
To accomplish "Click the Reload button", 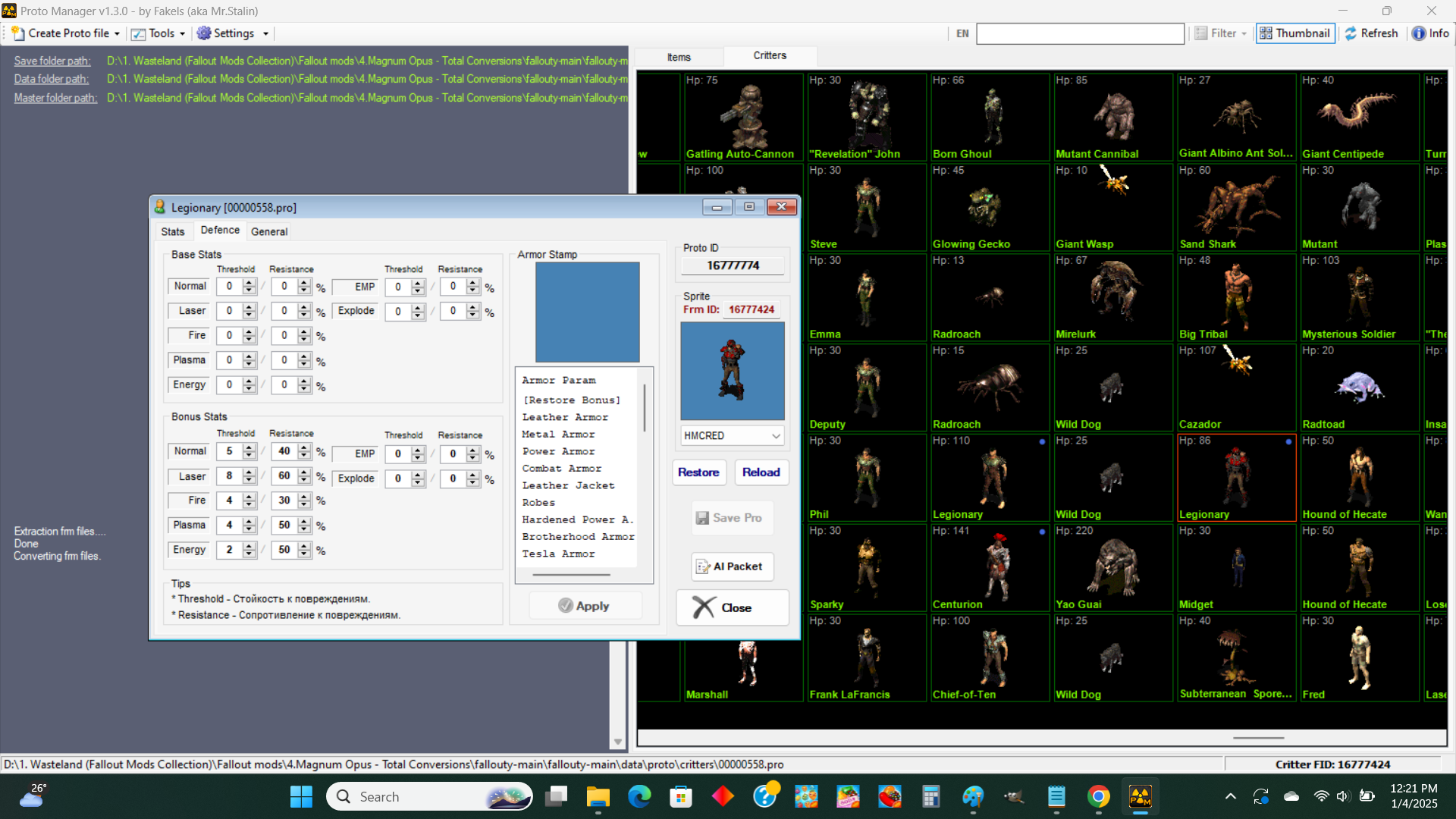I will pos(761,472).
